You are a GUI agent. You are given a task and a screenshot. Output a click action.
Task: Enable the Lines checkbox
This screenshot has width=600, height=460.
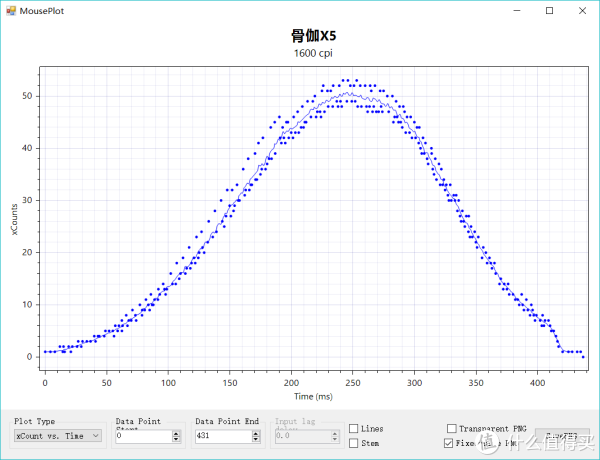[x=354, y=429]
